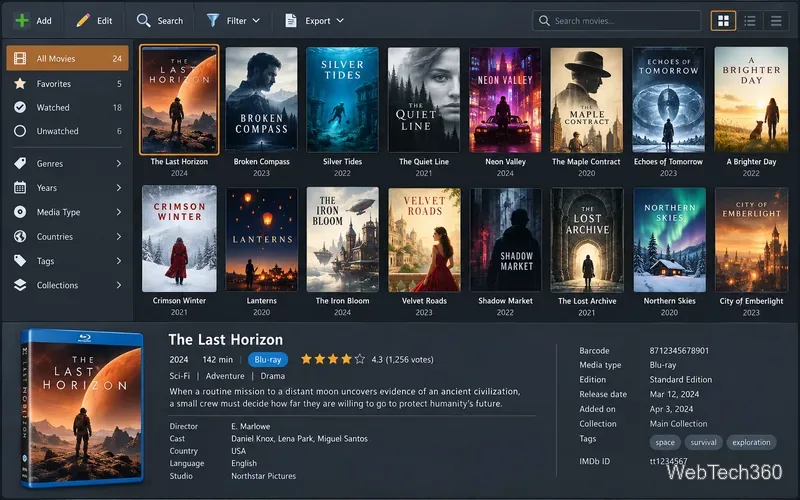Click the first rating star
The image size is (800, 500).
tap(306, 359)
